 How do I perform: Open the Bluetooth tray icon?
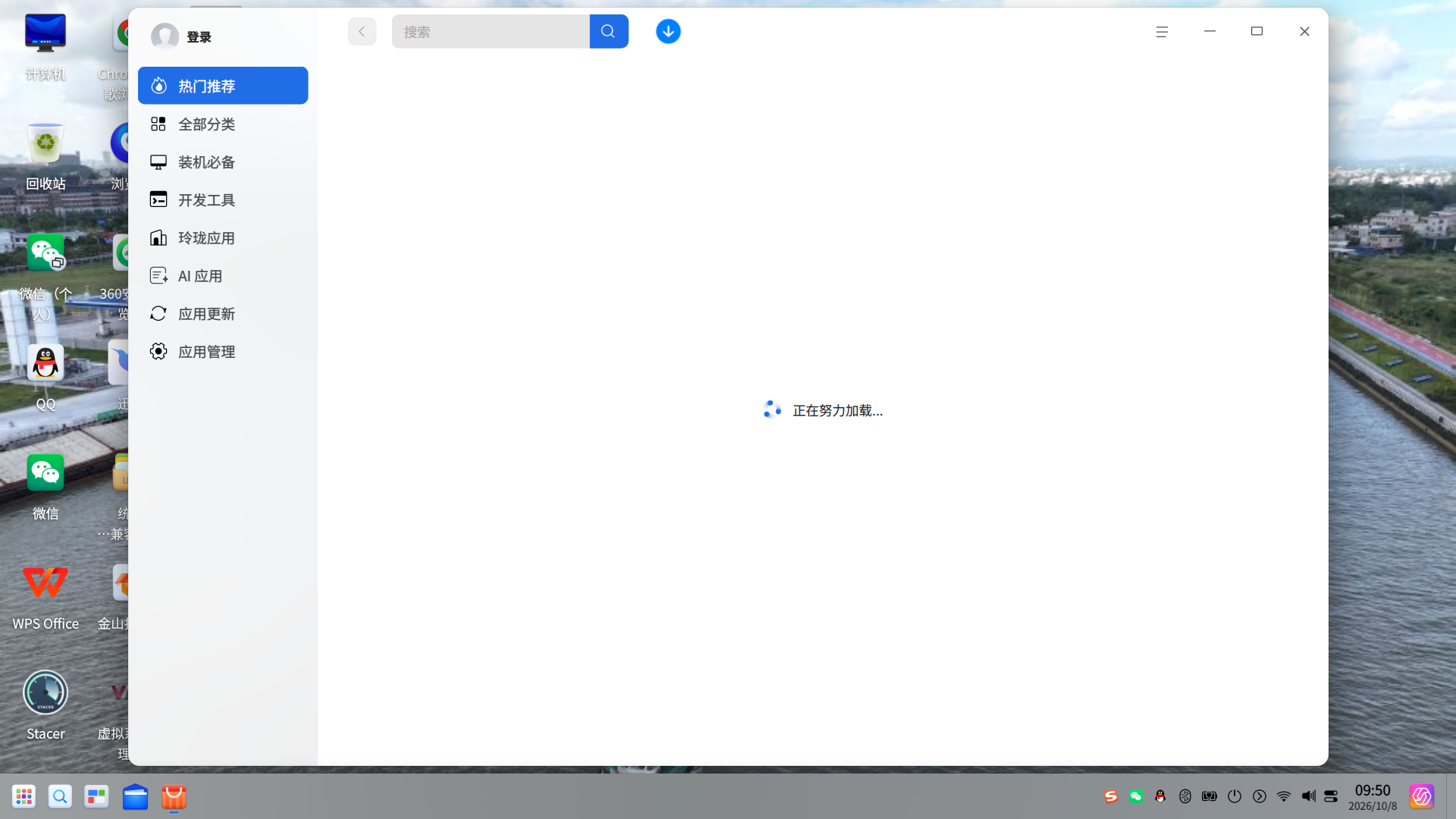[1185, 796]
